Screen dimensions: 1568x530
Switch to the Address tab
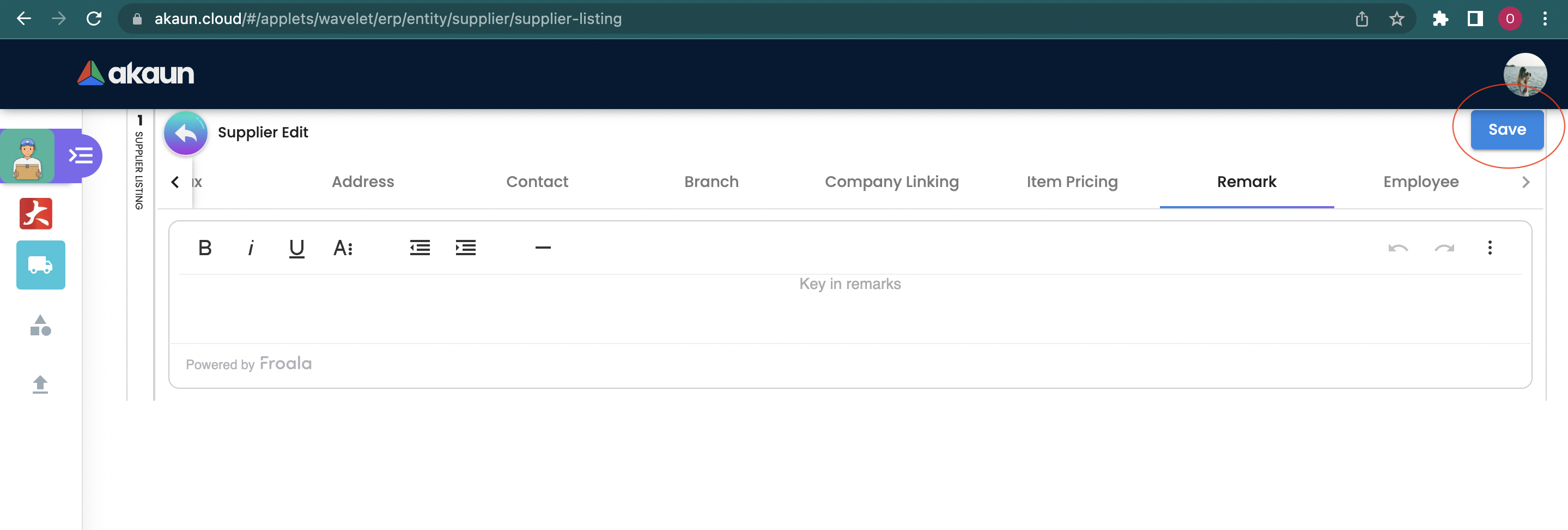(363, 182)
